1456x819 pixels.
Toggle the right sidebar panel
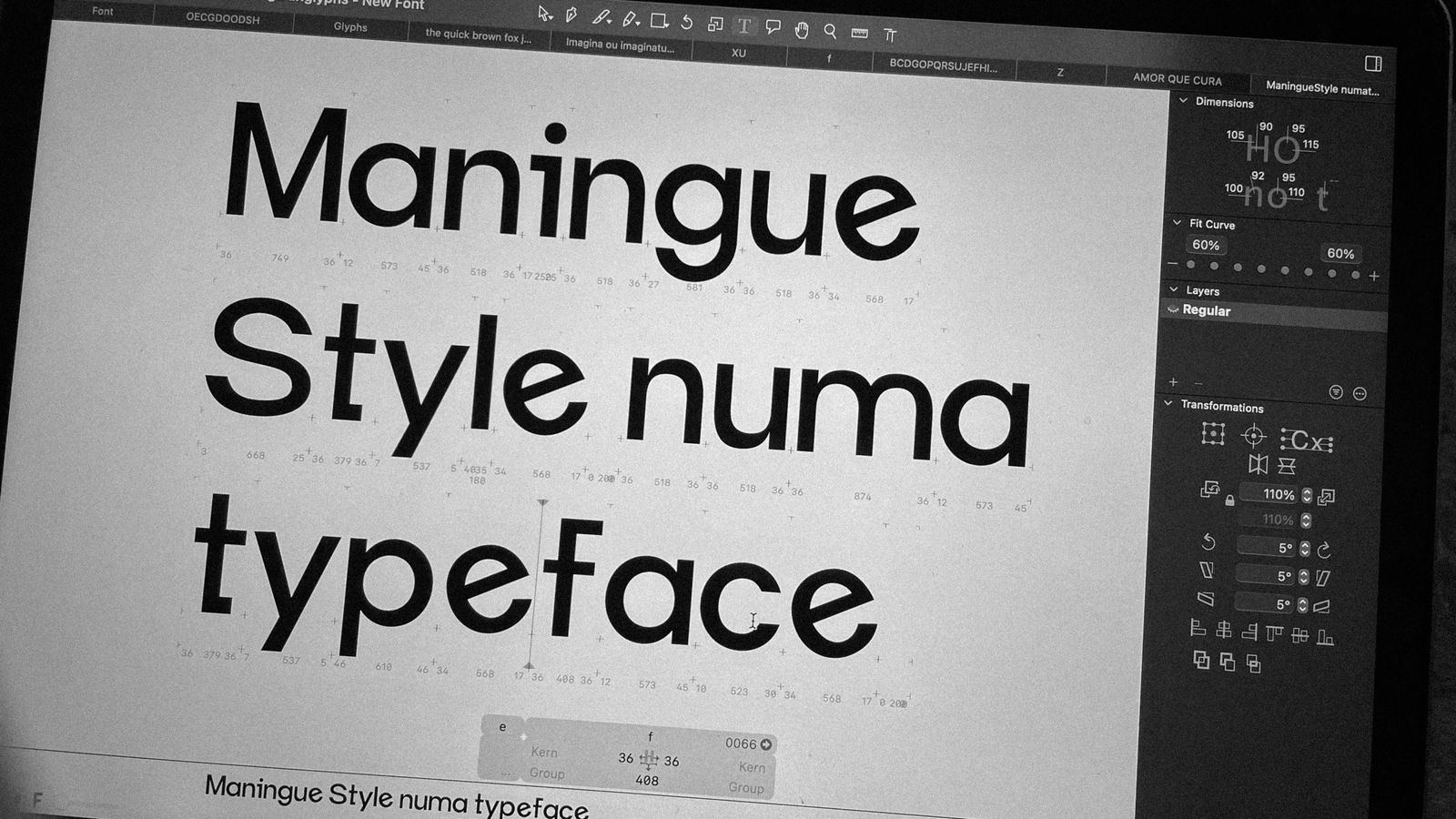1373,63
